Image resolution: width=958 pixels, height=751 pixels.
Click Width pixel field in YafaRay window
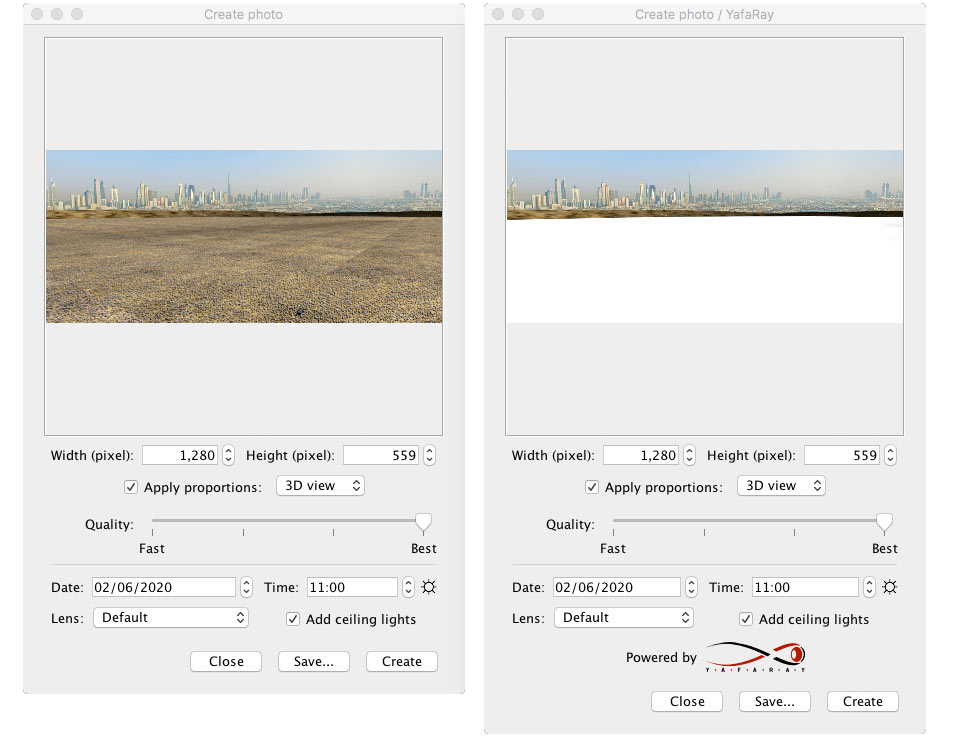click(641, 455)
